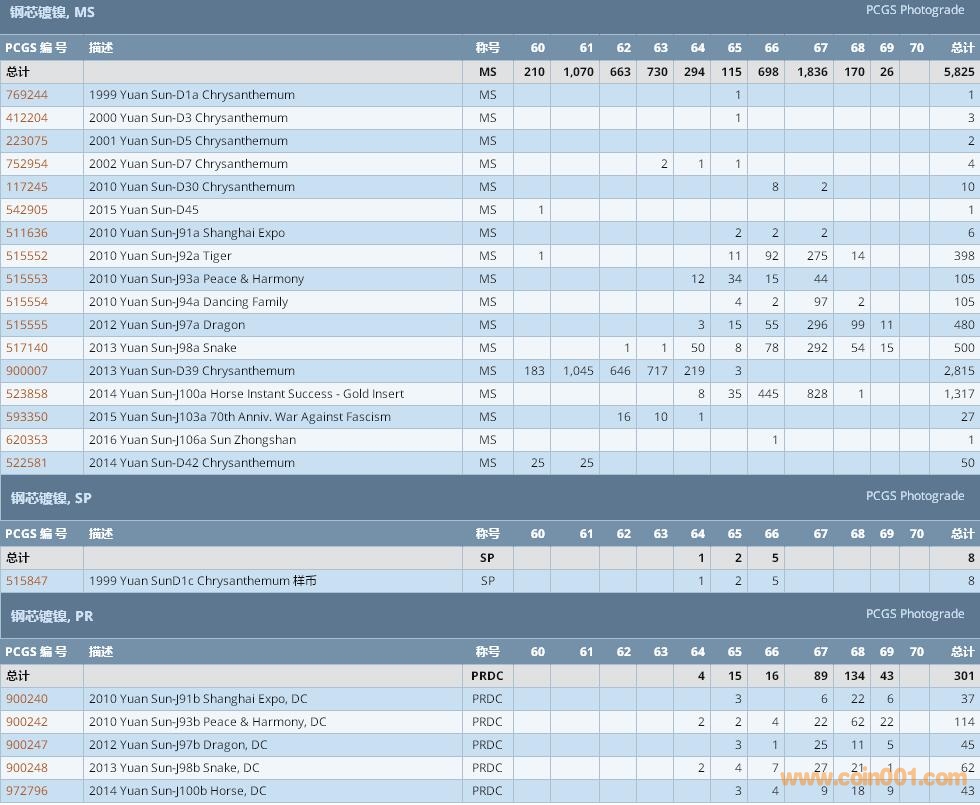Open PCGS number 515552 for Tiger coin

tap(27, 256)
